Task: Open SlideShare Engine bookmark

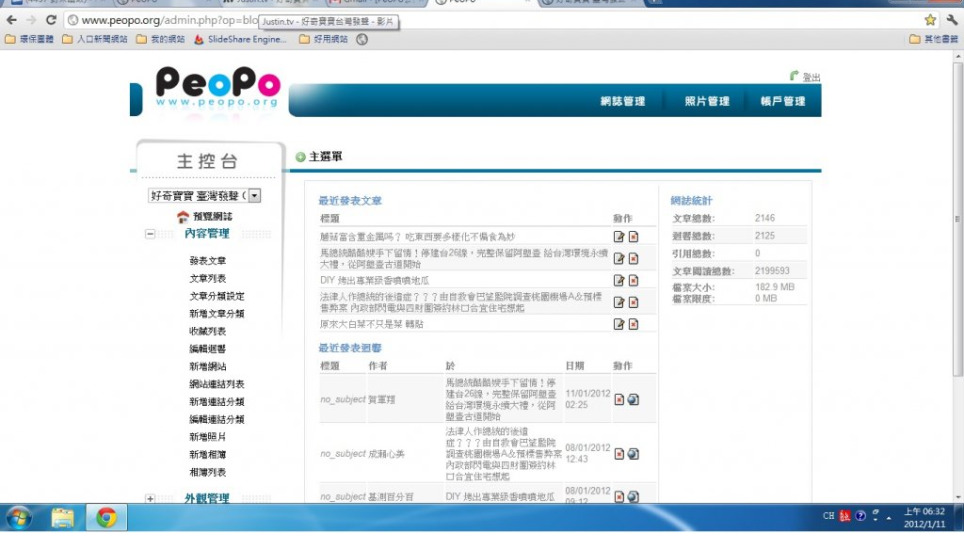Action: [246, 39]
